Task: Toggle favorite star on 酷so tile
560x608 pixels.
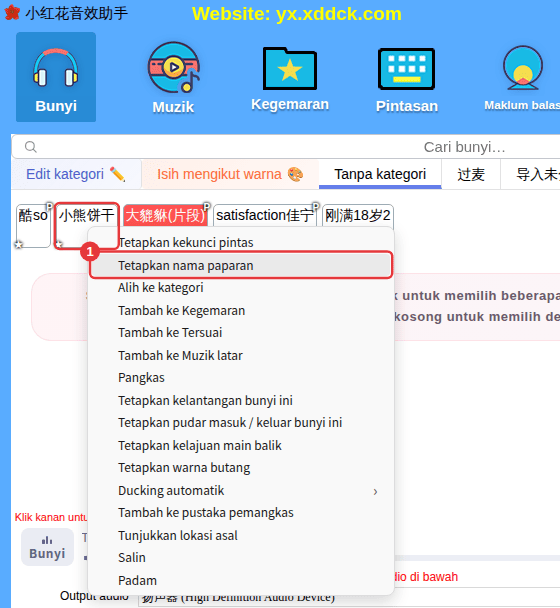Action: 19,244
